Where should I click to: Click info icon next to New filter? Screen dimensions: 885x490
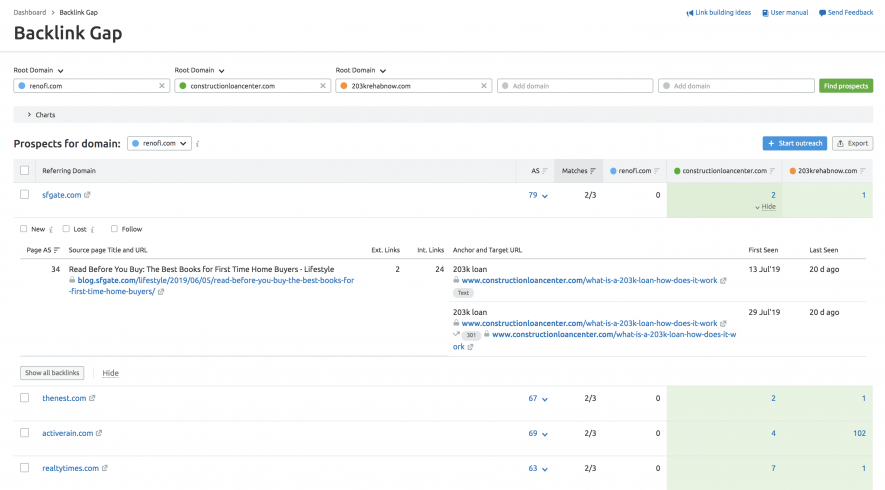tap(51, 230)
